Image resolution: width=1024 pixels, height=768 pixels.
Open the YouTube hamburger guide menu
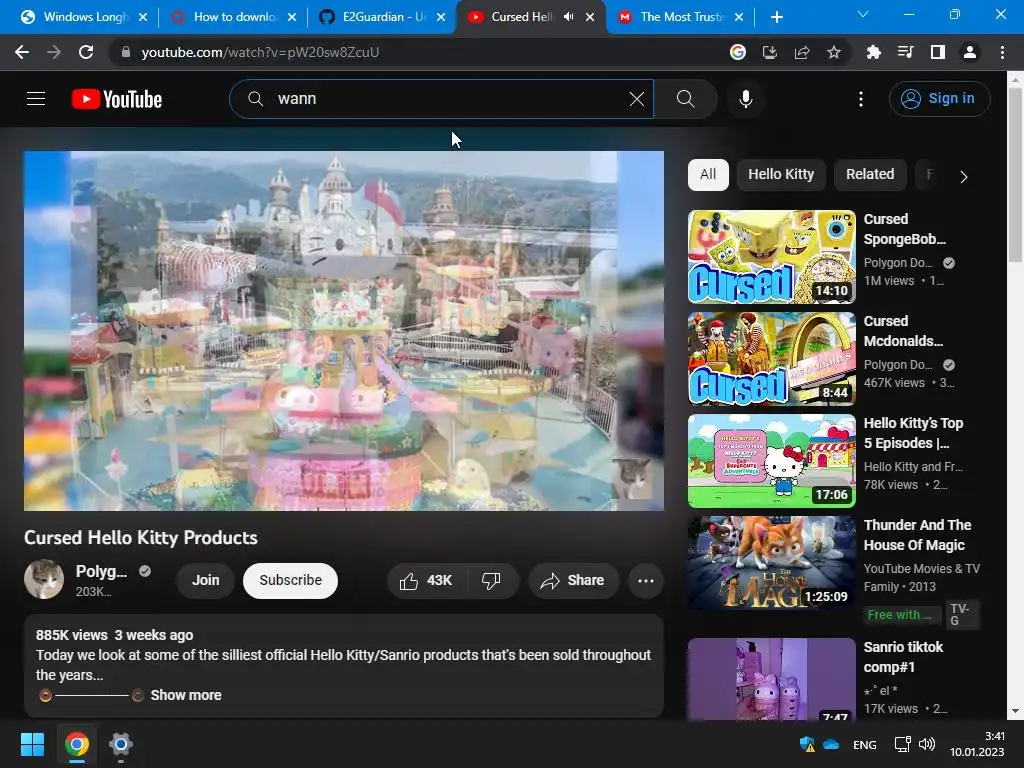point(36,99)
